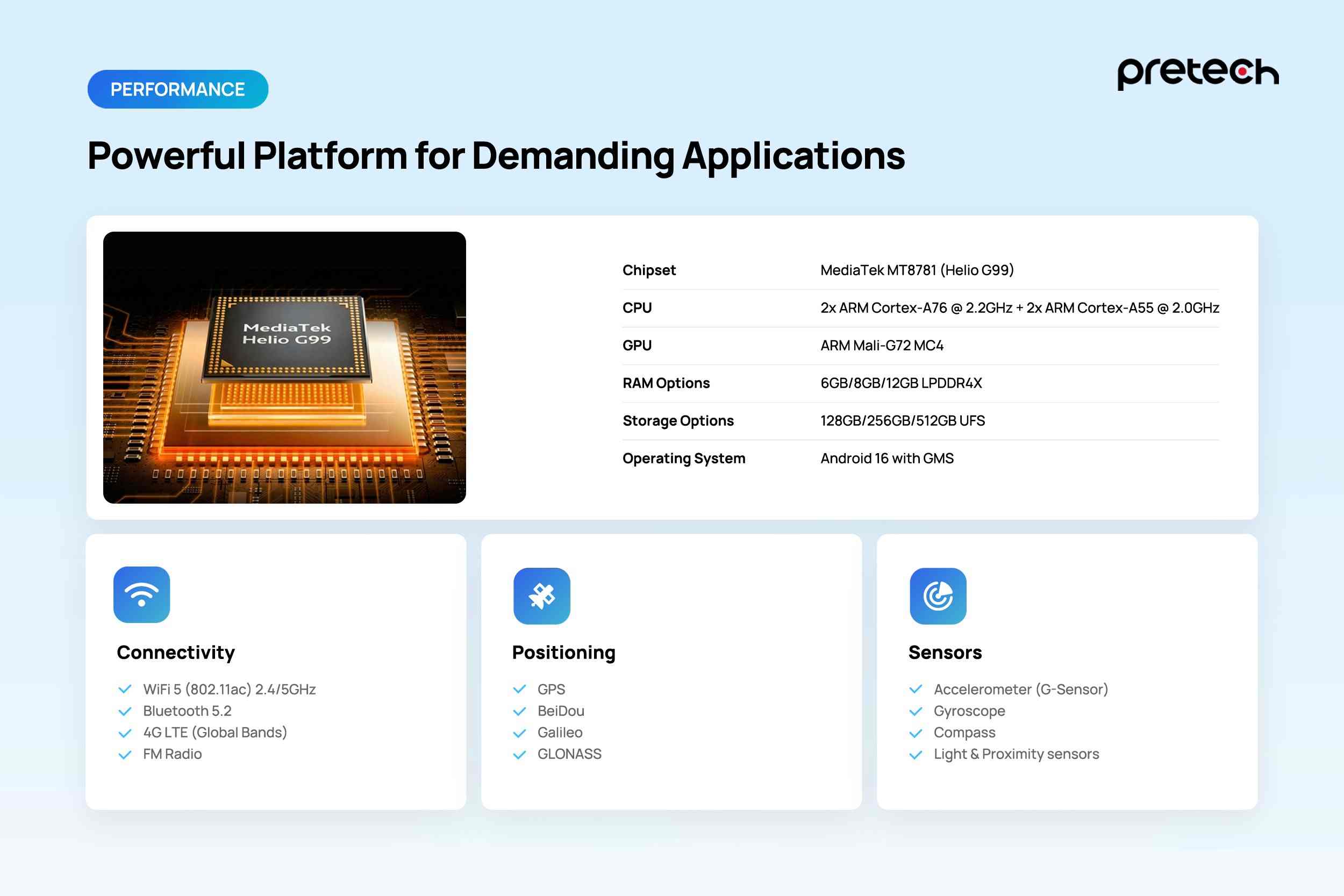Click the Pretech logo
This screenshot has width=1344, height=896.
click(1198, 73)
